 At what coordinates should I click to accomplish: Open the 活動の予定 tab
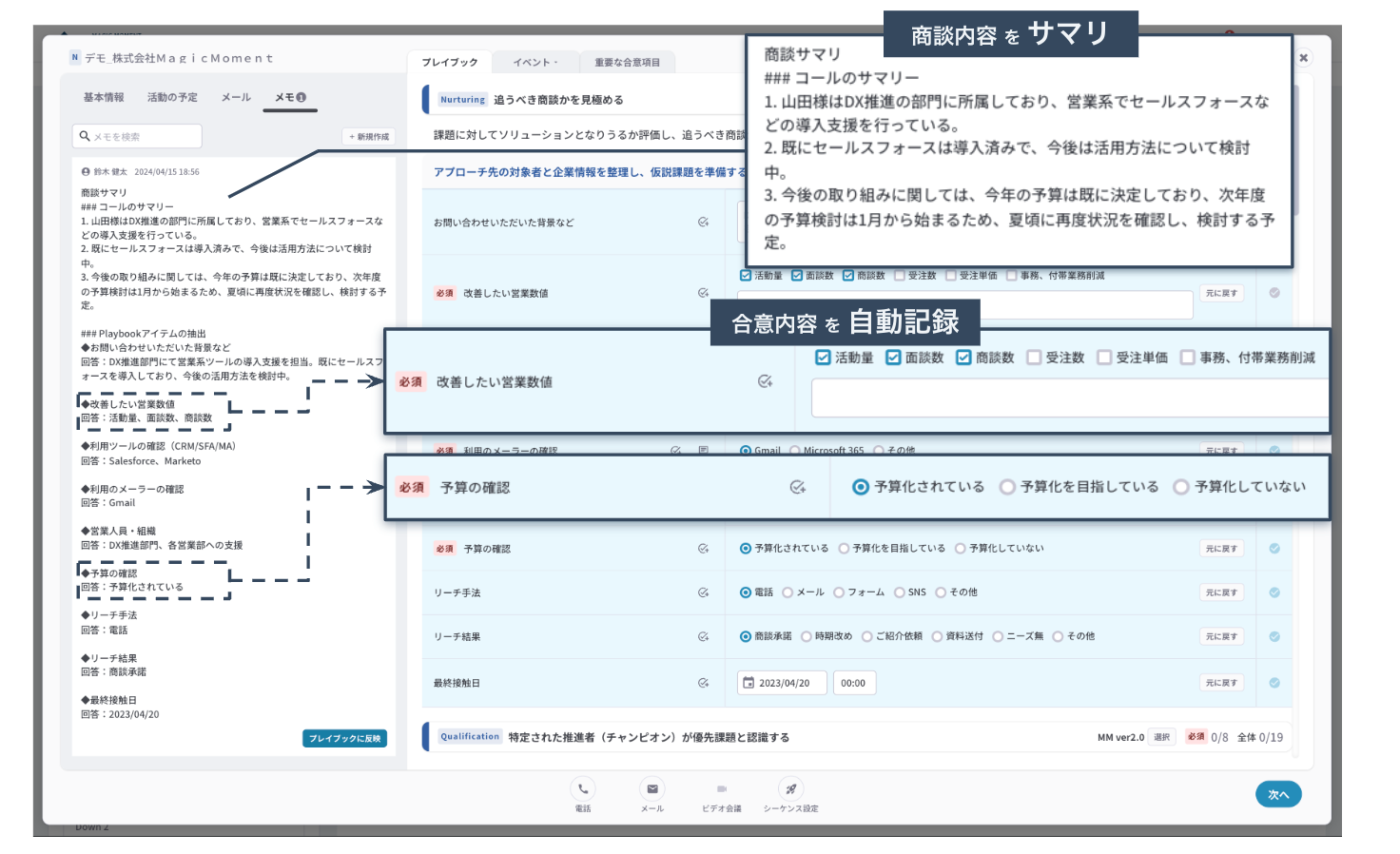pos(172,97)
